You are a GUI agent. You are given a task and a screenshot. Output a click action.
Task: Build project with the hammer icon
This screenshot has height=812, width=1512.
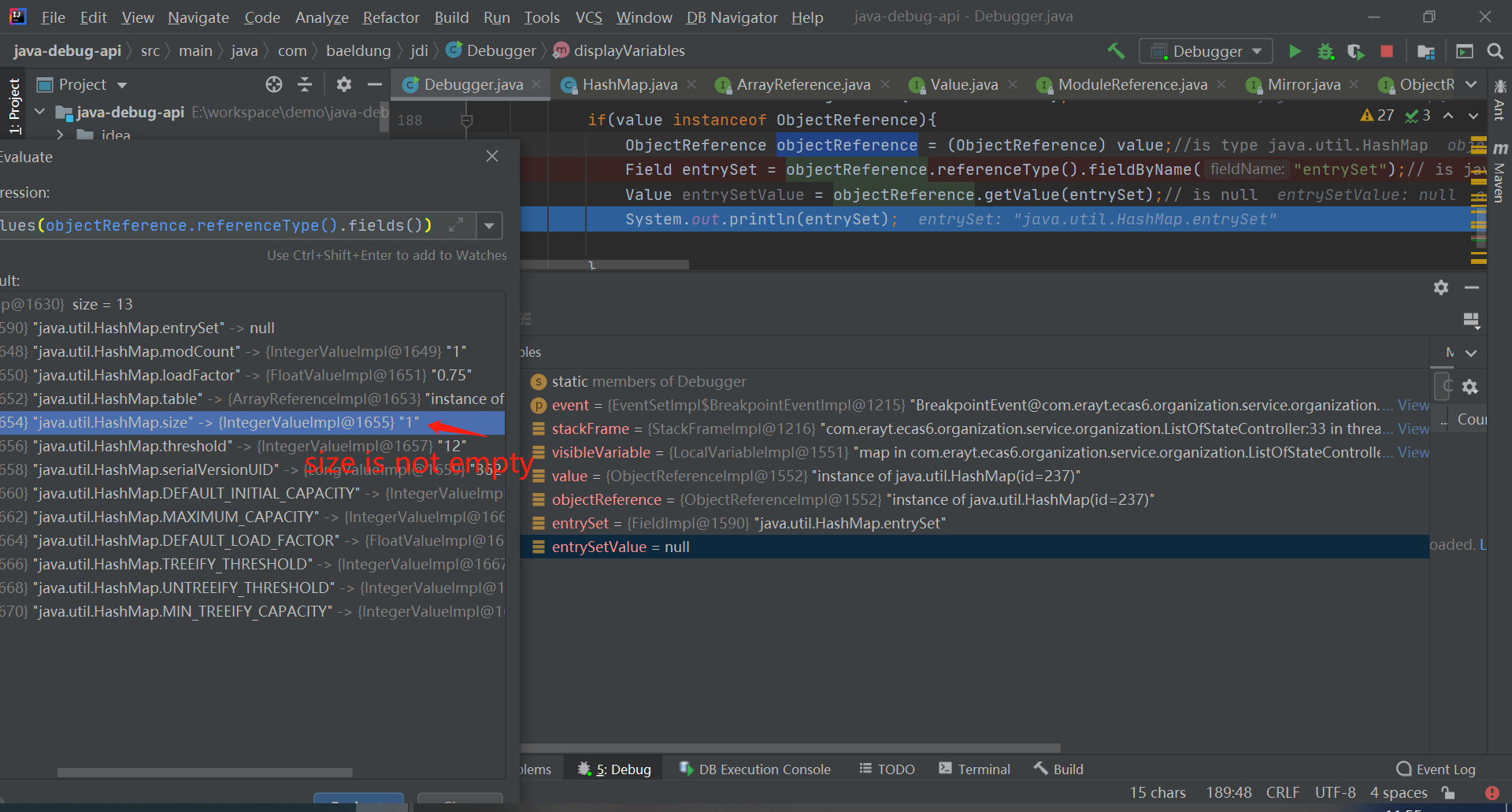click(x=1115, y=51)
